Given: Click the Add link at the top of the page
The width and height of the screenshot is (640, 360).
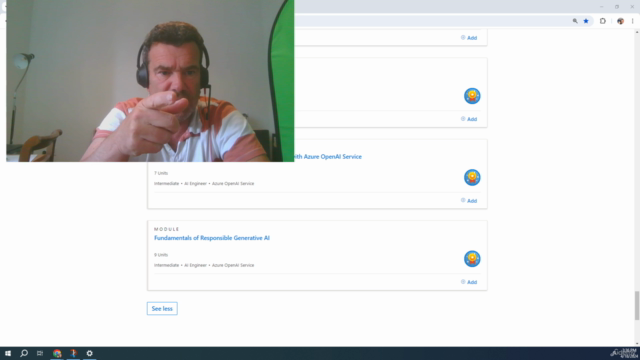Looking at the screenshot, I should click(x=469, y=38).
